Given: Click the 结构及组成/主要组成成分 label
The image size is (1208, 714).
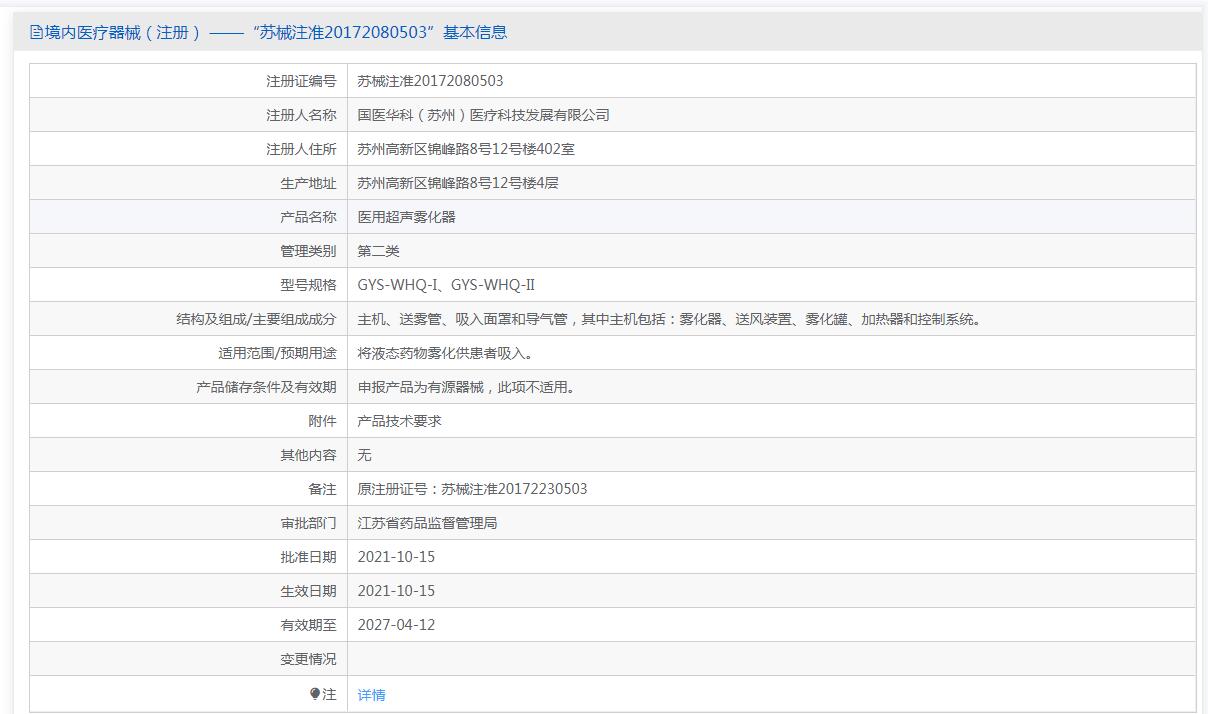Looking at the screenshot, I should tap(256, 319).
